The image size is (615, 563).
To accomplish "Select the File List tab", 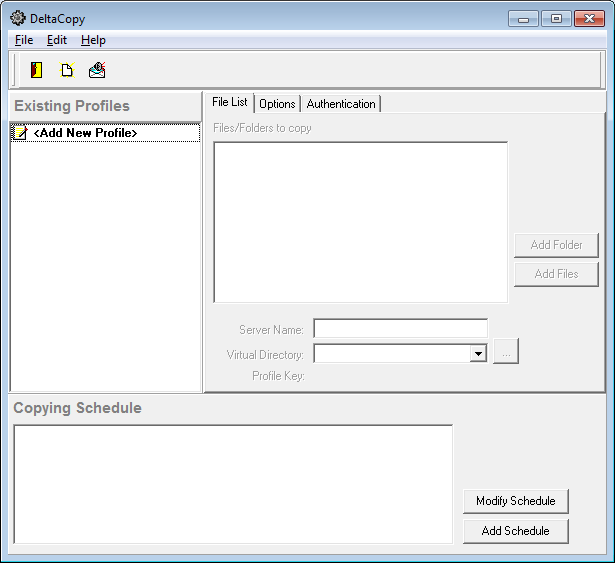I will [x=230, y=103].
